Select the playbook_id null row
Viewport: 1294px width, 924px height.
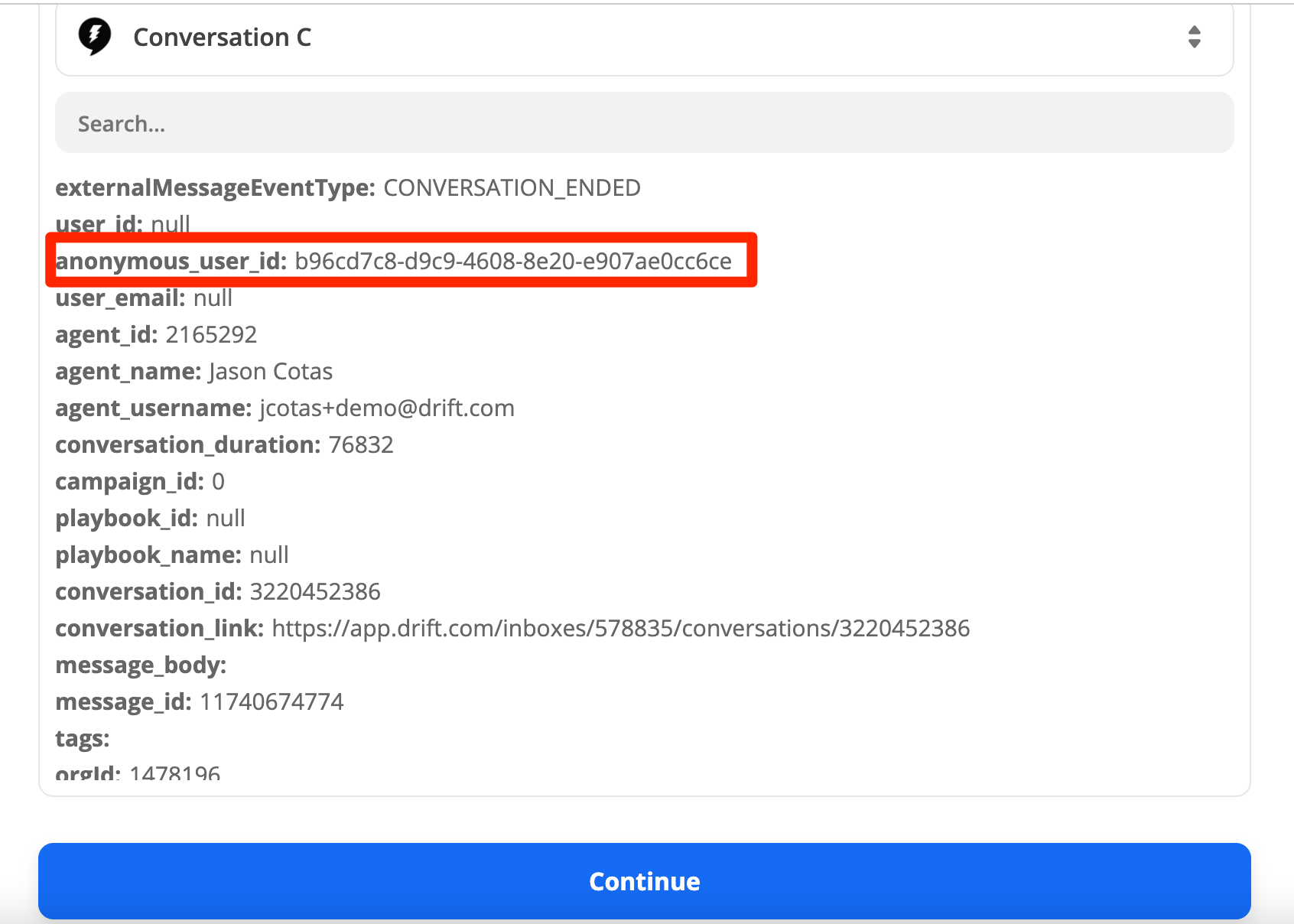150,518
